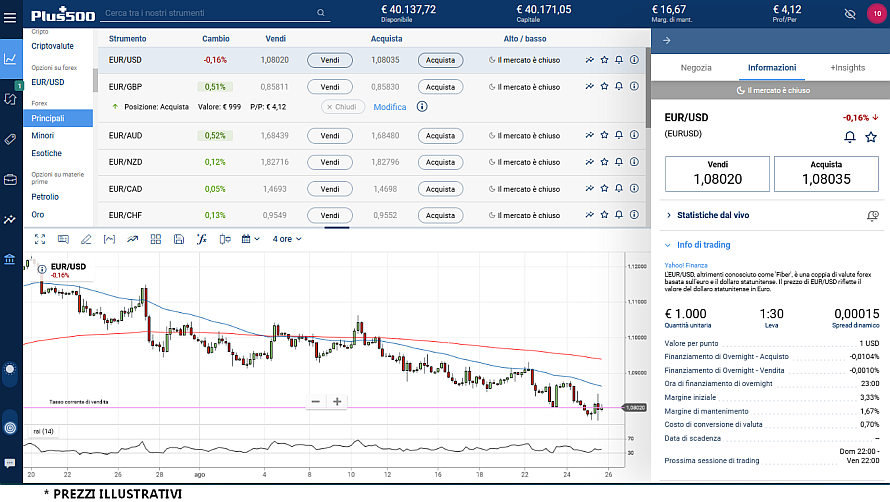
Task: Switch to the Negozia tab
Action: point(696,68)
